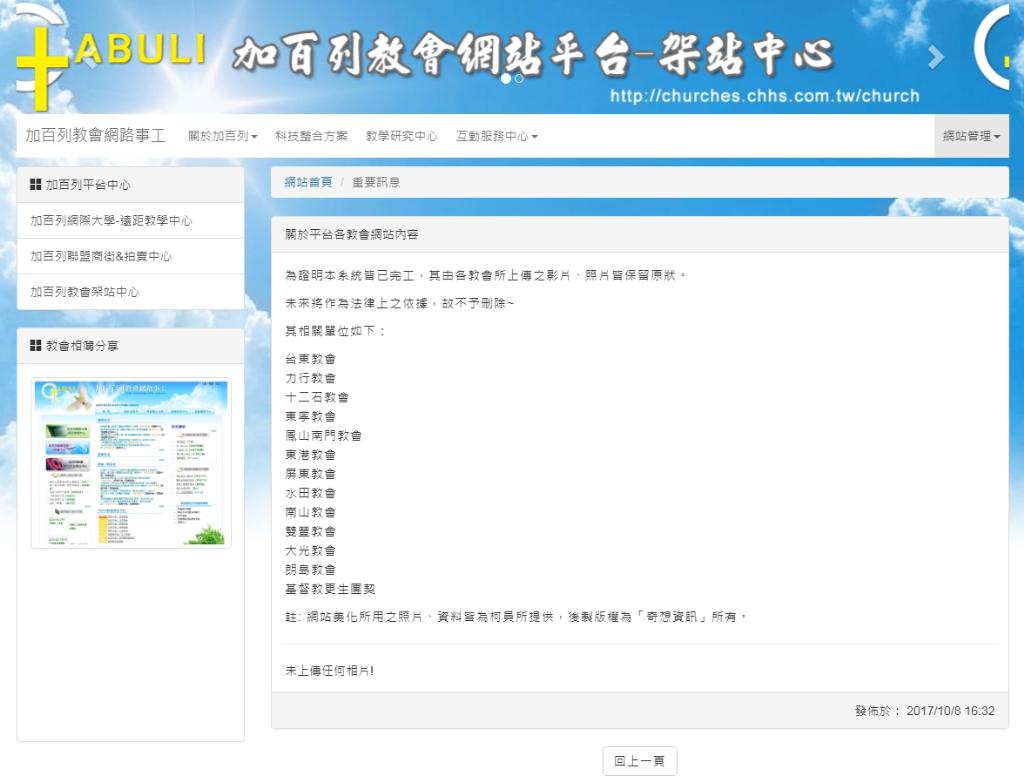The height and width of the screenshot is (782, 1024).
Task: Open the 科技整合方案 menu item
Action: click(311, 136)
